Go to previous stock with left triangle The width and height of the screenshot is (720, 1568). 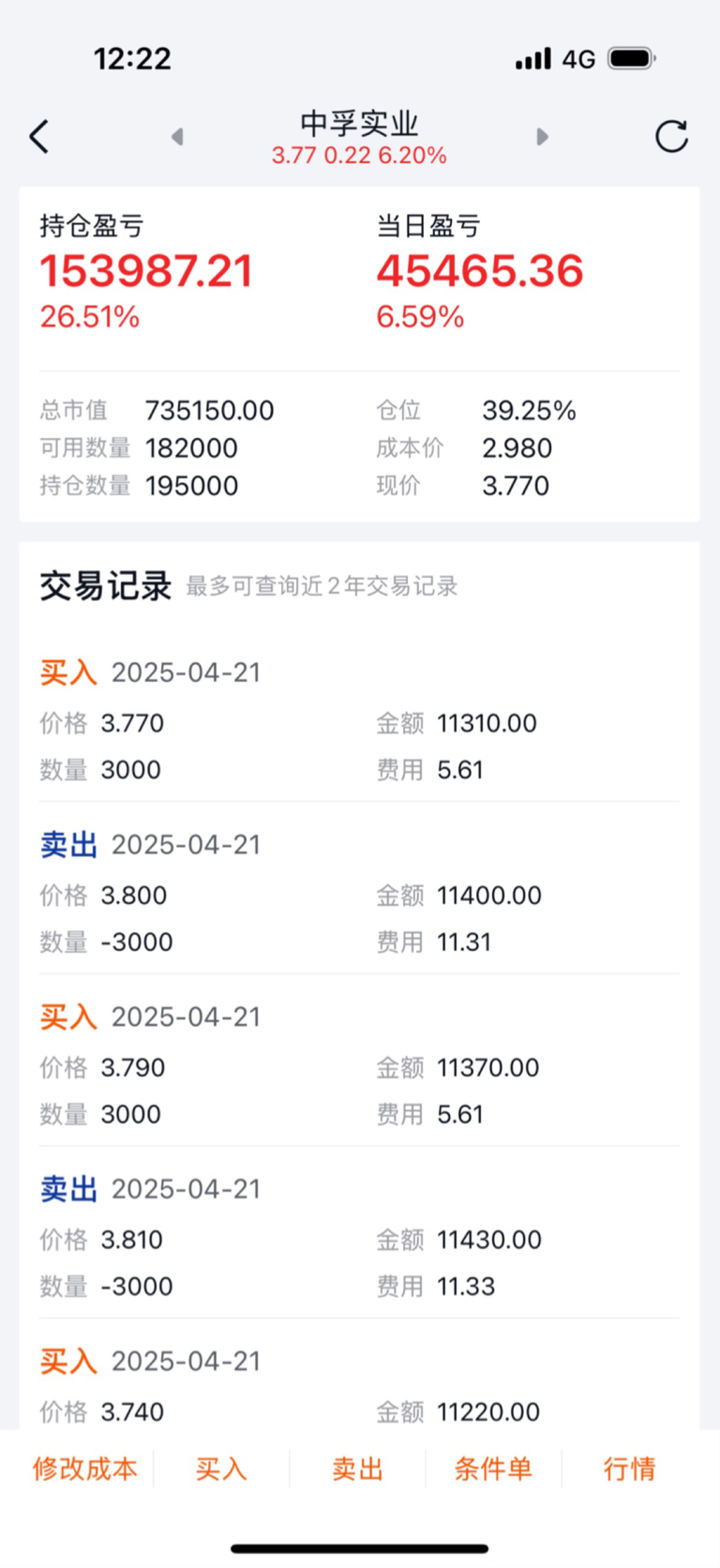pos(177,137)
